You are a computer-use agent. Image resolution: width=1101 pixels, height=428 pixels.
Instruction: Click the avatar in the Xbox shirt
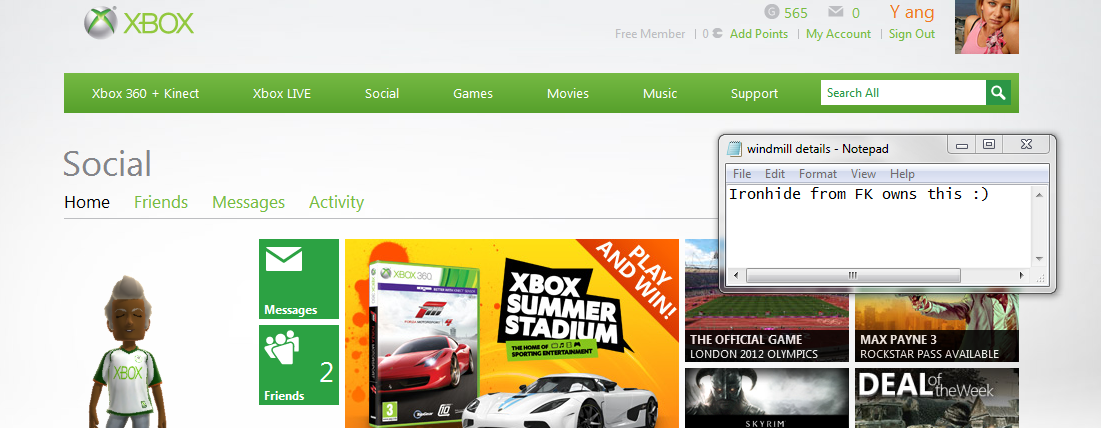tap(128, 351)
